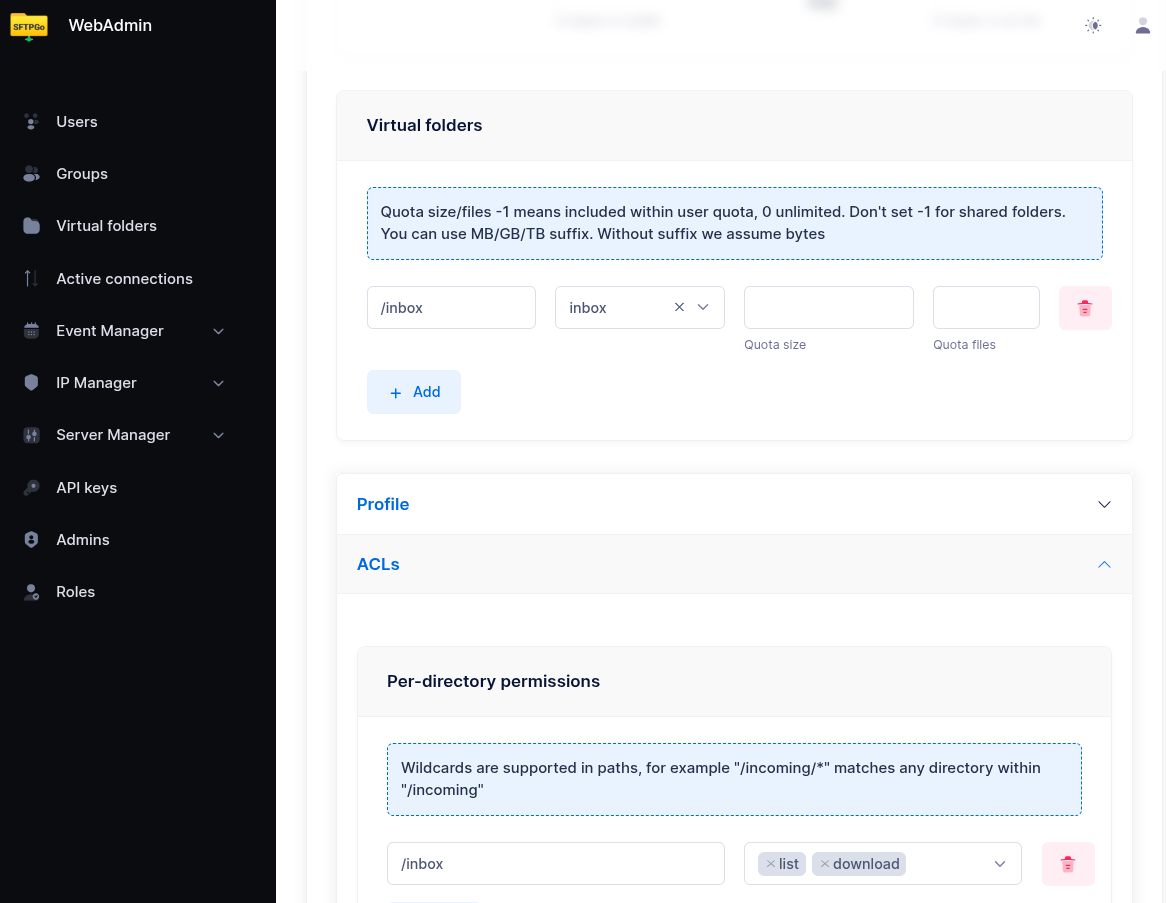
Task: Open the inbox folder dropdown
Action: tap(703, 308)
